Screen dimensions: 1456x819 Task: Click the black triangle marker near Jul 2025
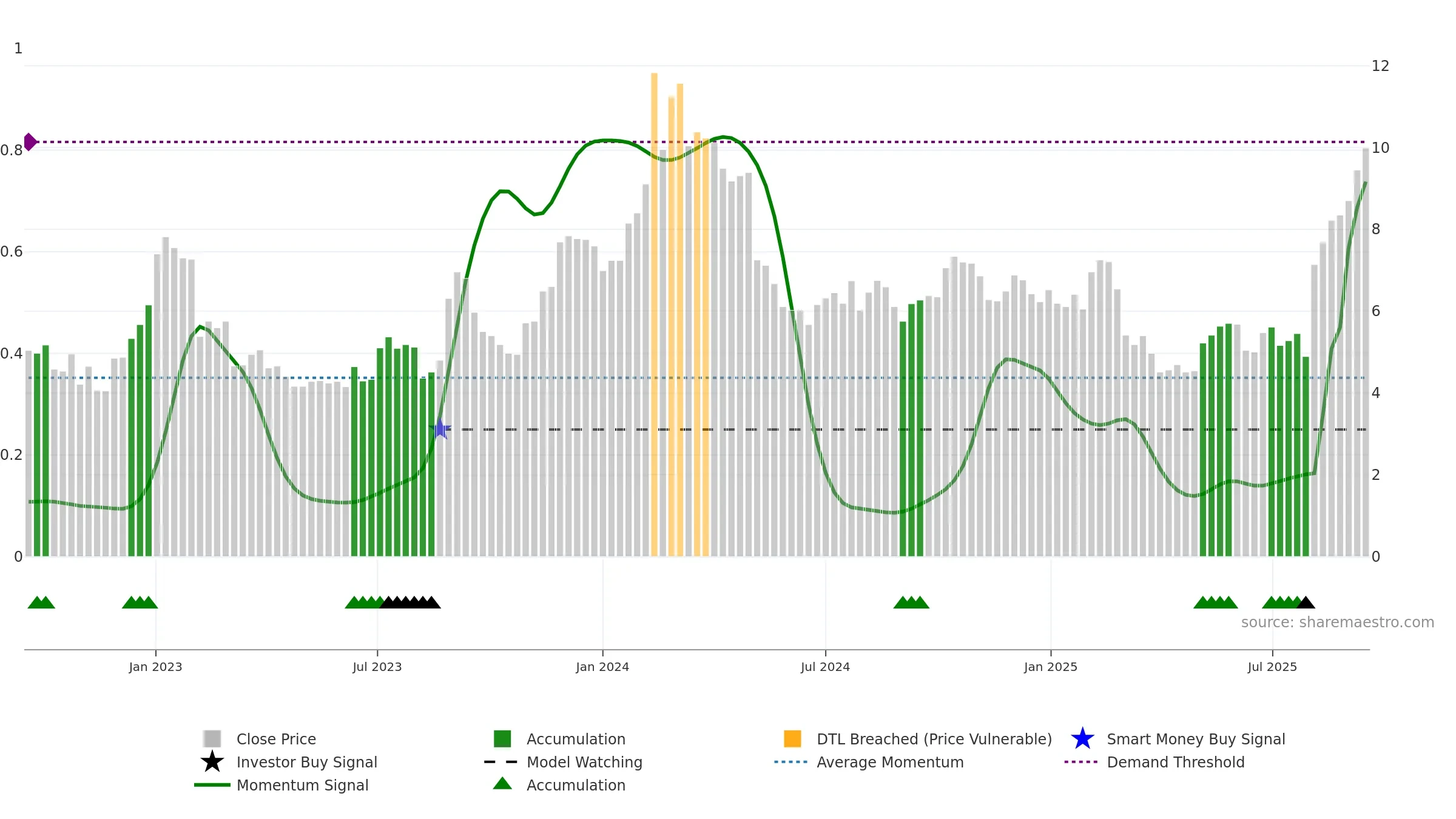point(1306,602)
